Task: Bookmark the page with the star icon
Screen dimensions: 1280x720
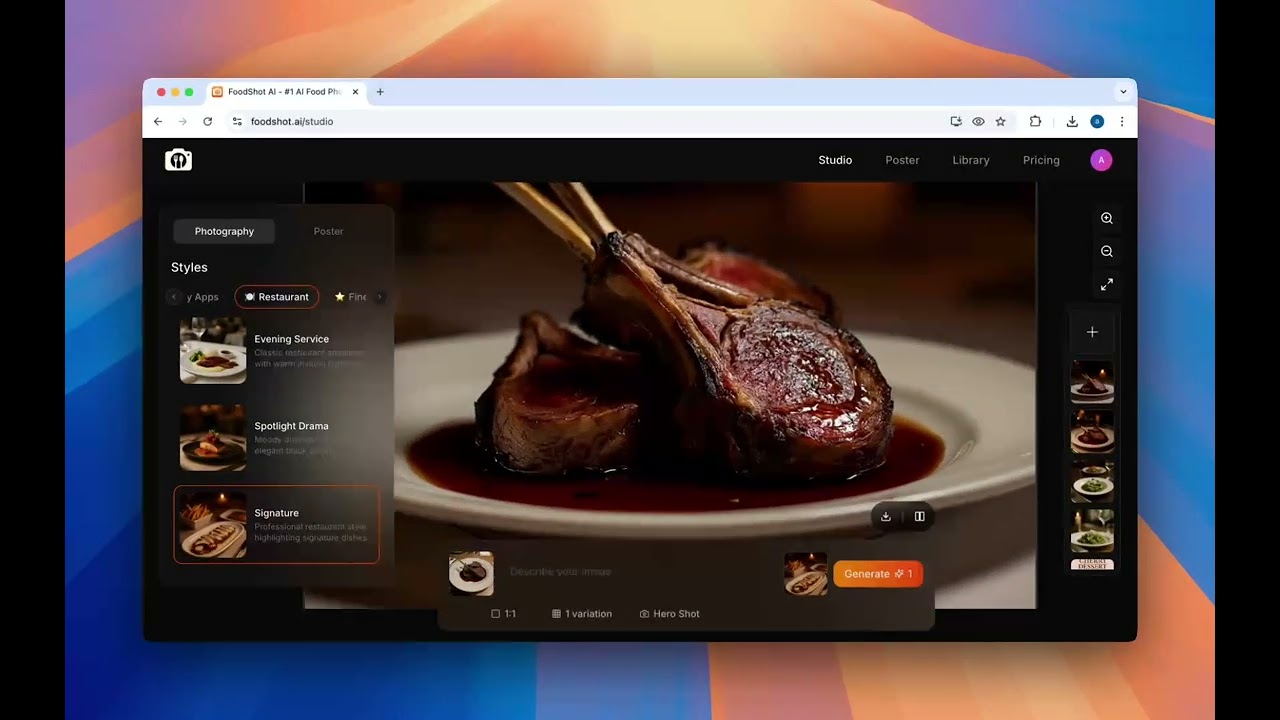Action: click(x=1000, y=121)
